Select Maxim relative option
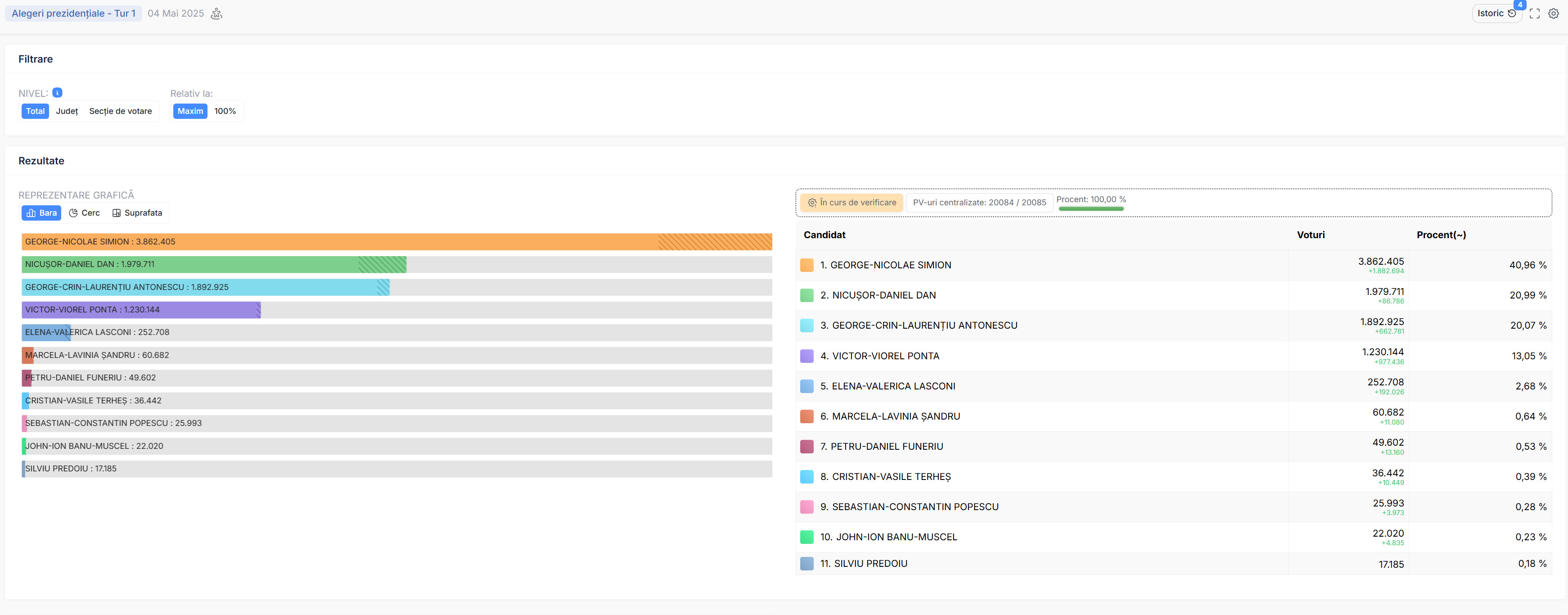 coord(190,111)
